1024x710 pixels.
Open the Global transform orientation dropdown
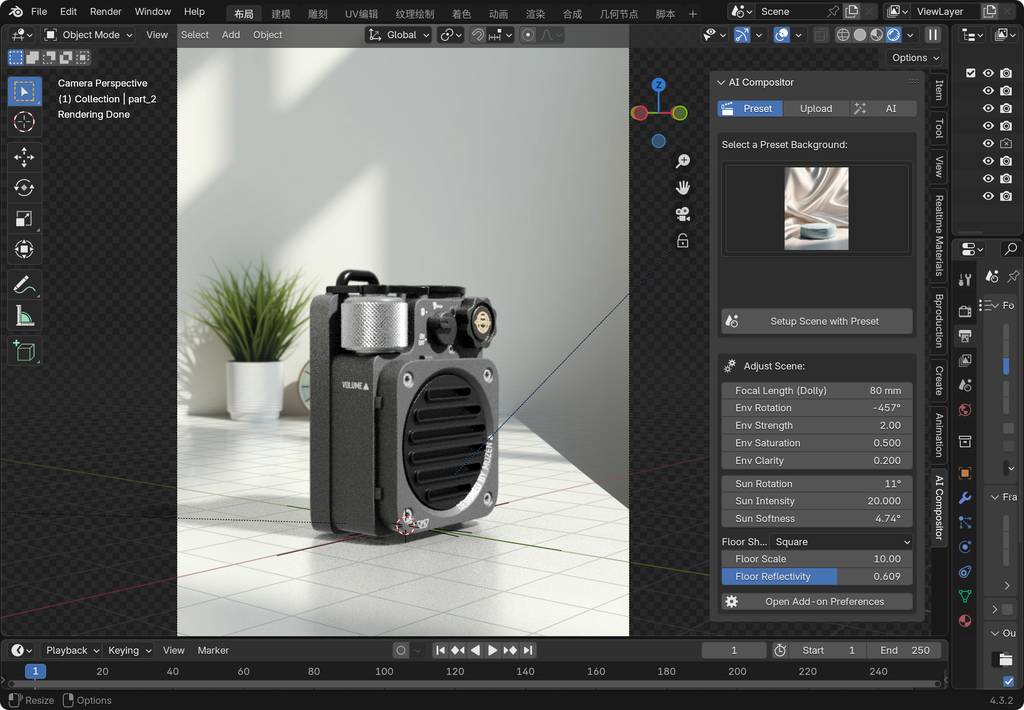point(399,34)
